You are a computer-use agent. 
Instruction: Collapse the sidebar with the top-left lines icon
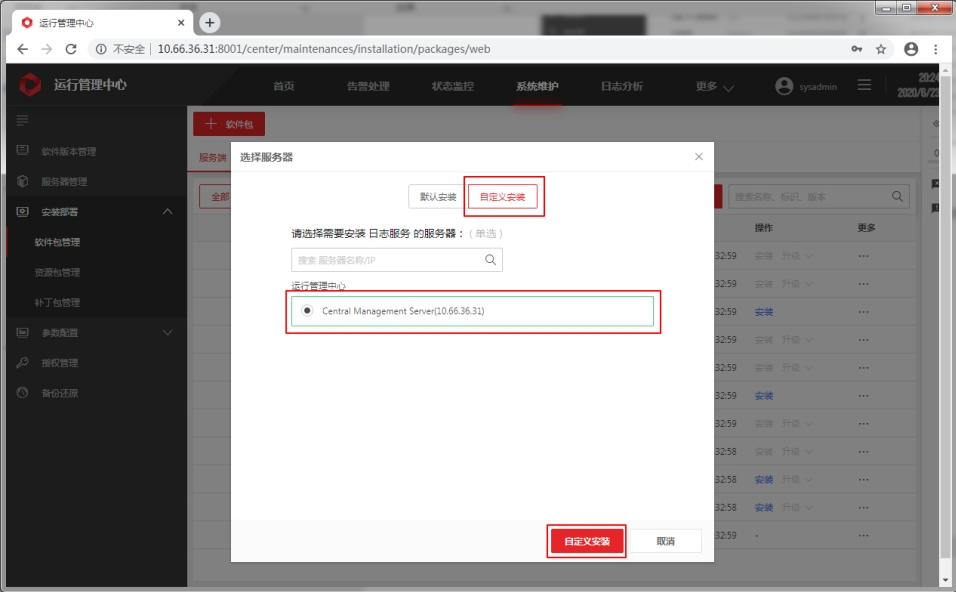[22, 121]
